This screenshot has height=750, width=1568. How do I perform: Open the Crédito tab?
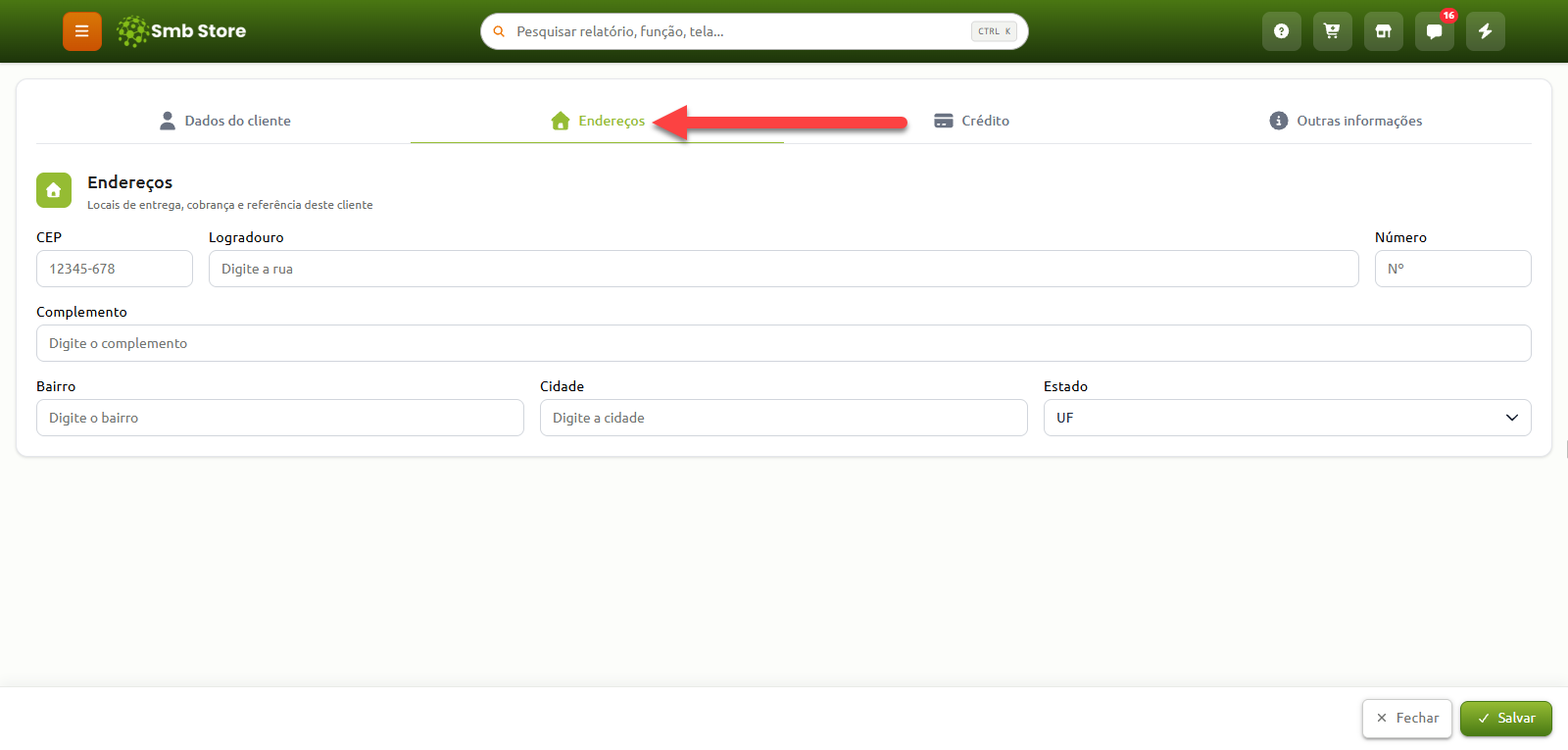point(971,121)
